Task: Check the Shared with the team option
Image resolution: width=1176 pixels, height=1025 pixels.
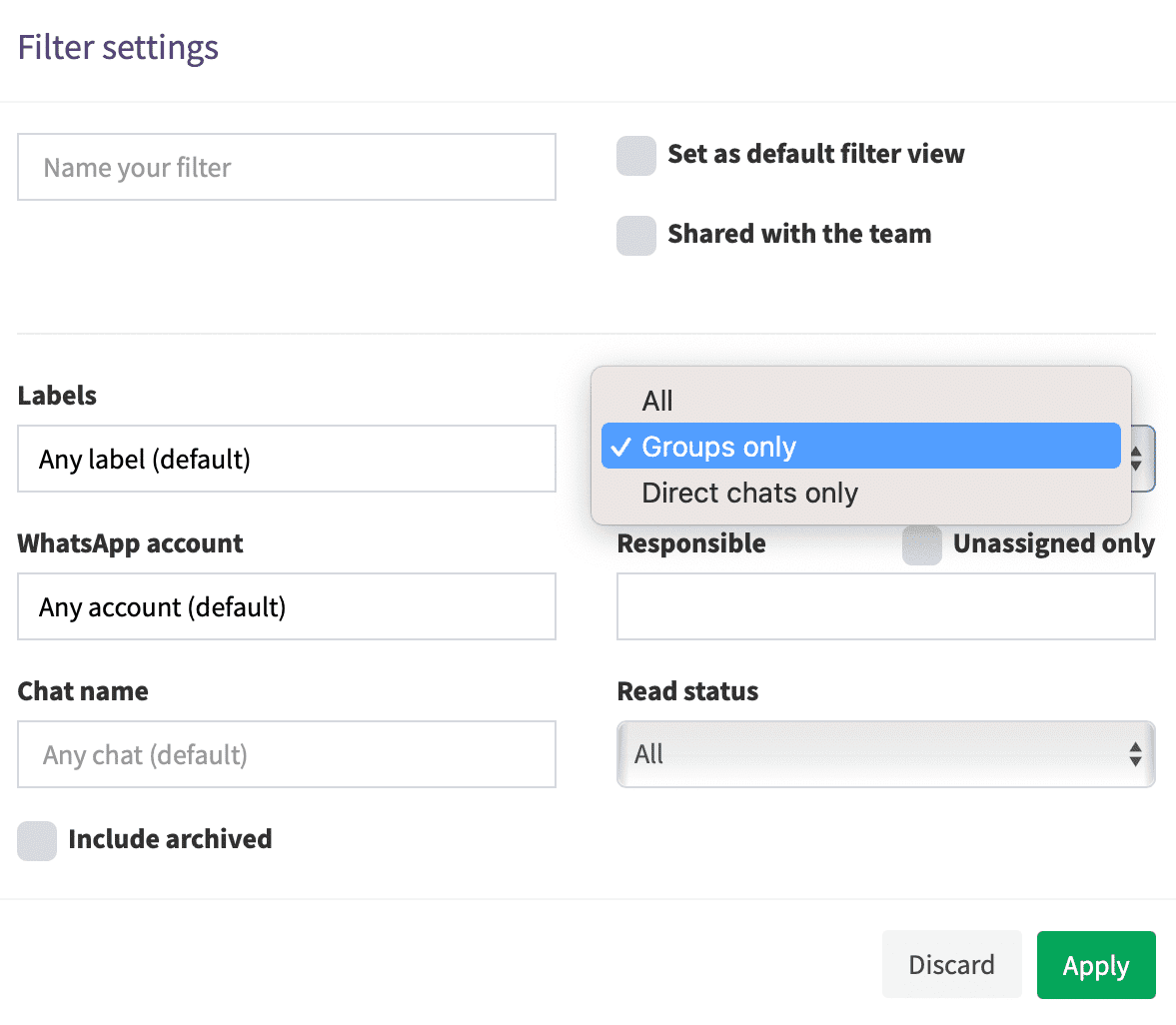Action: (x=636, y=236)
